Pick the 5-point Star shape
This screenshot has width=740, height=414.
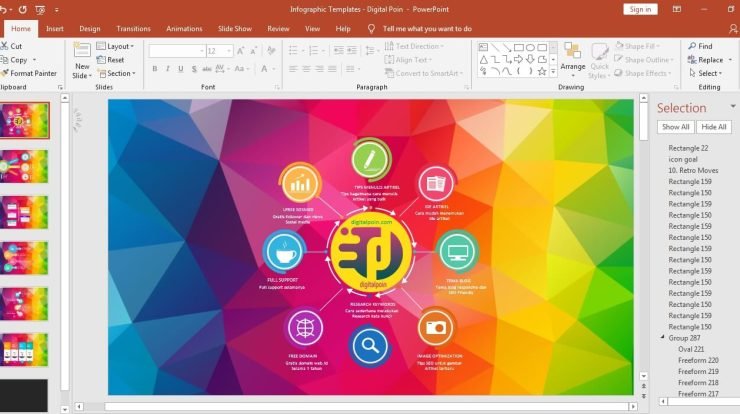click(x=542, y=72)
